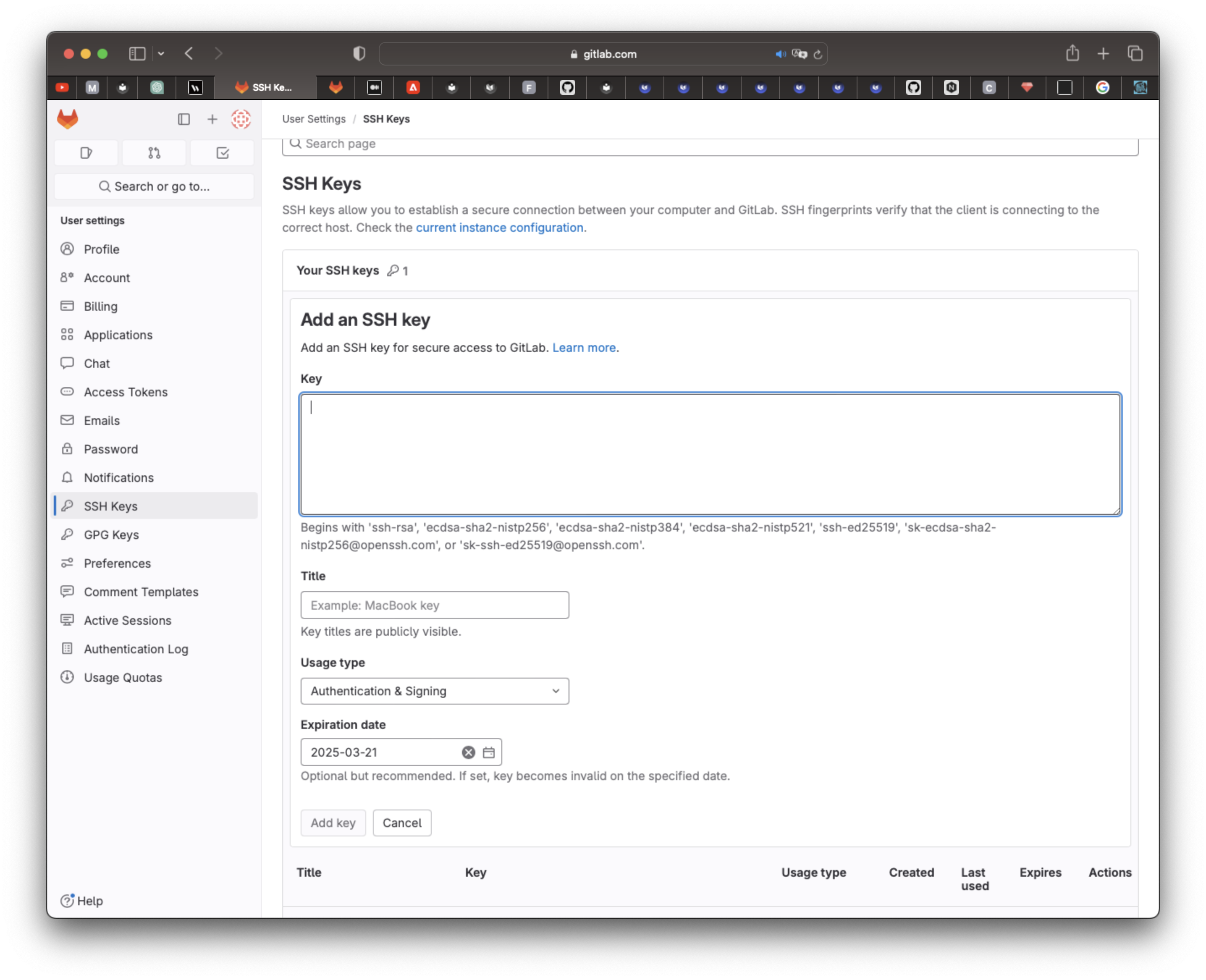Open the Learn more link

coord(583,348)
